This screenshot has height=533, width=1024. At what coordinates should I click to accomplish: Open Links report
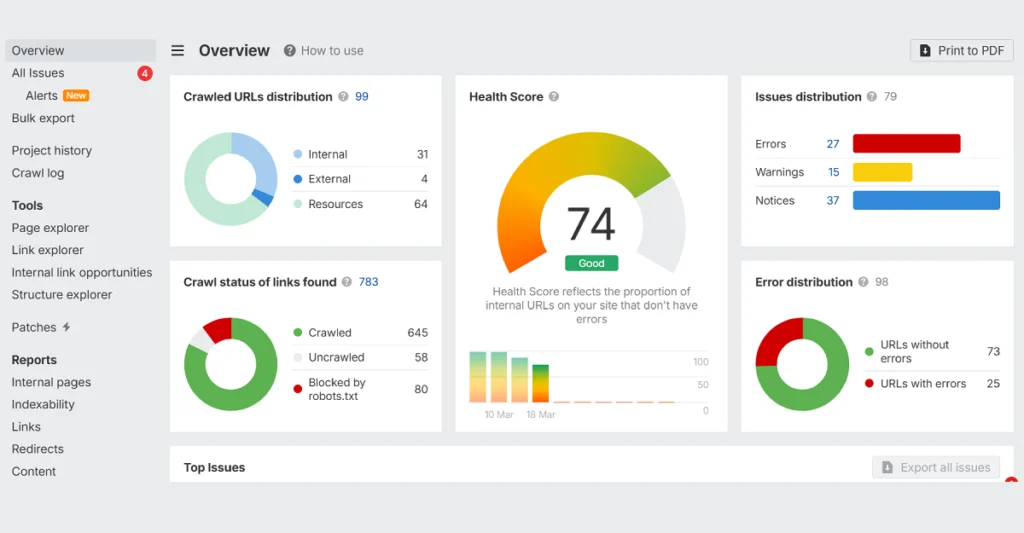point(26,427)
